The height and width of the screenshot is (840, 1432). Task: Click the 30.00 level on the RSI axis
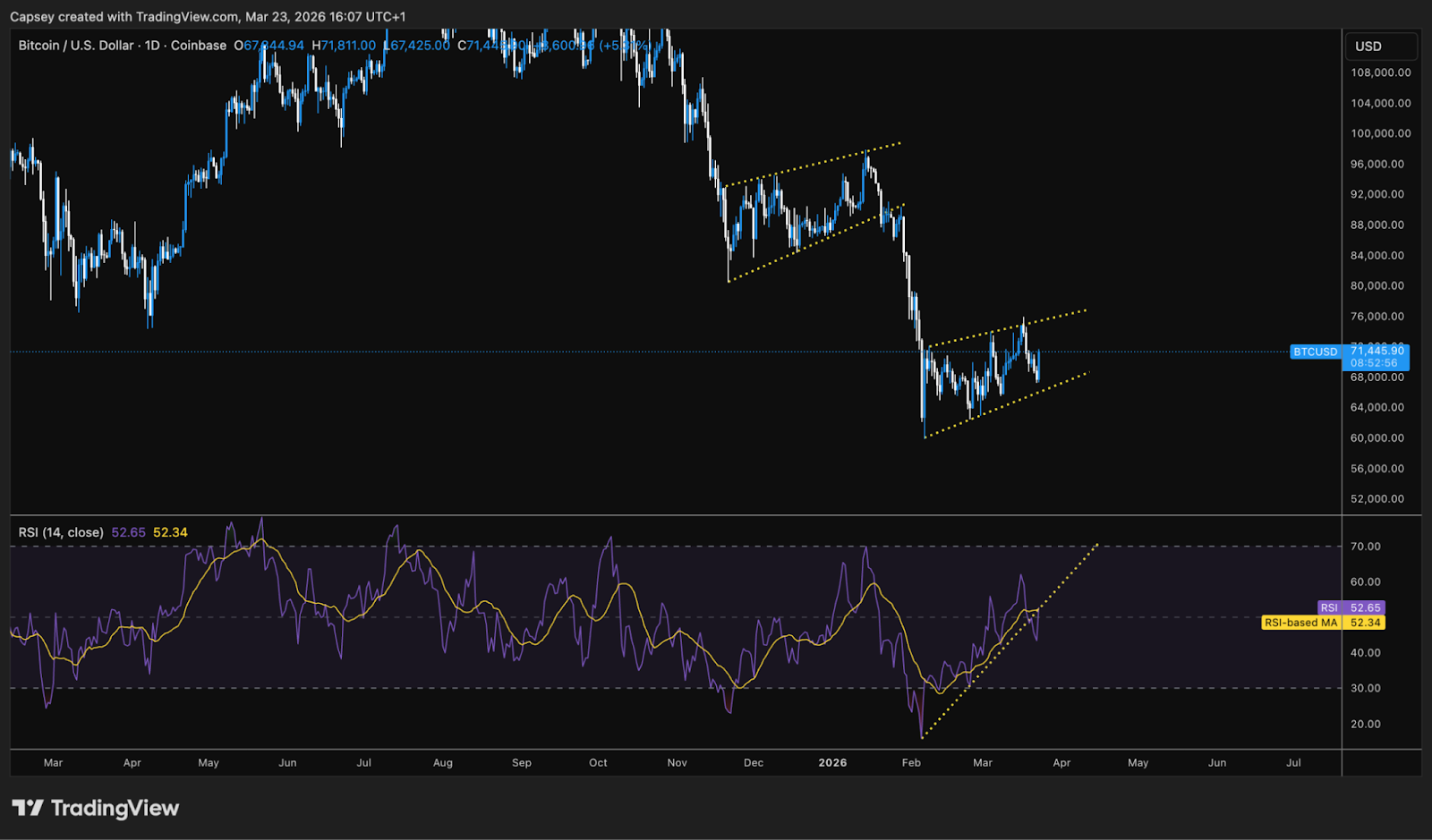[x=1365, y=689]
